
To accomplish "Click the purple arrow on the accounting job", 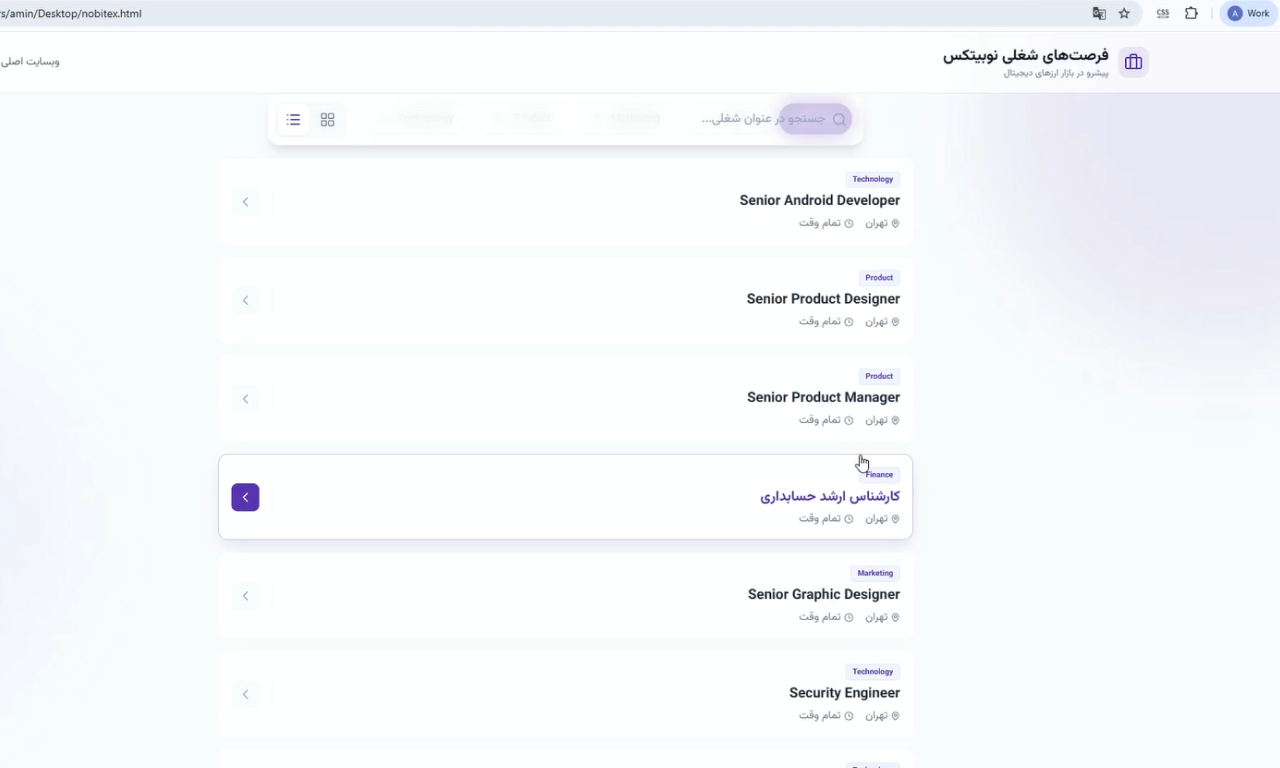I will (245, 497).
